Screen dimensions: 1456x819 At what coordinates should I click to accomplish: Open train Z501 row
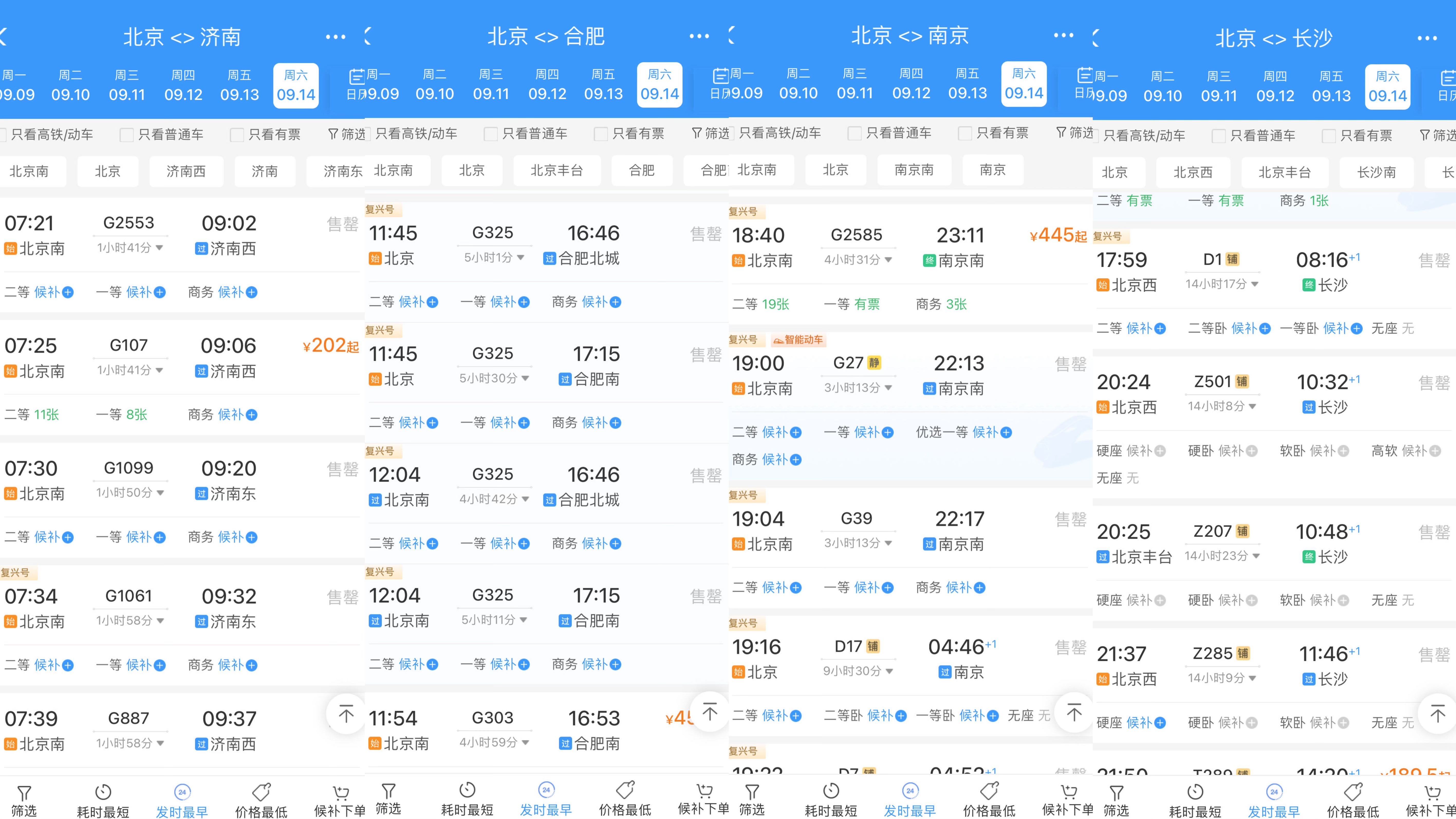click(1274, 427)
